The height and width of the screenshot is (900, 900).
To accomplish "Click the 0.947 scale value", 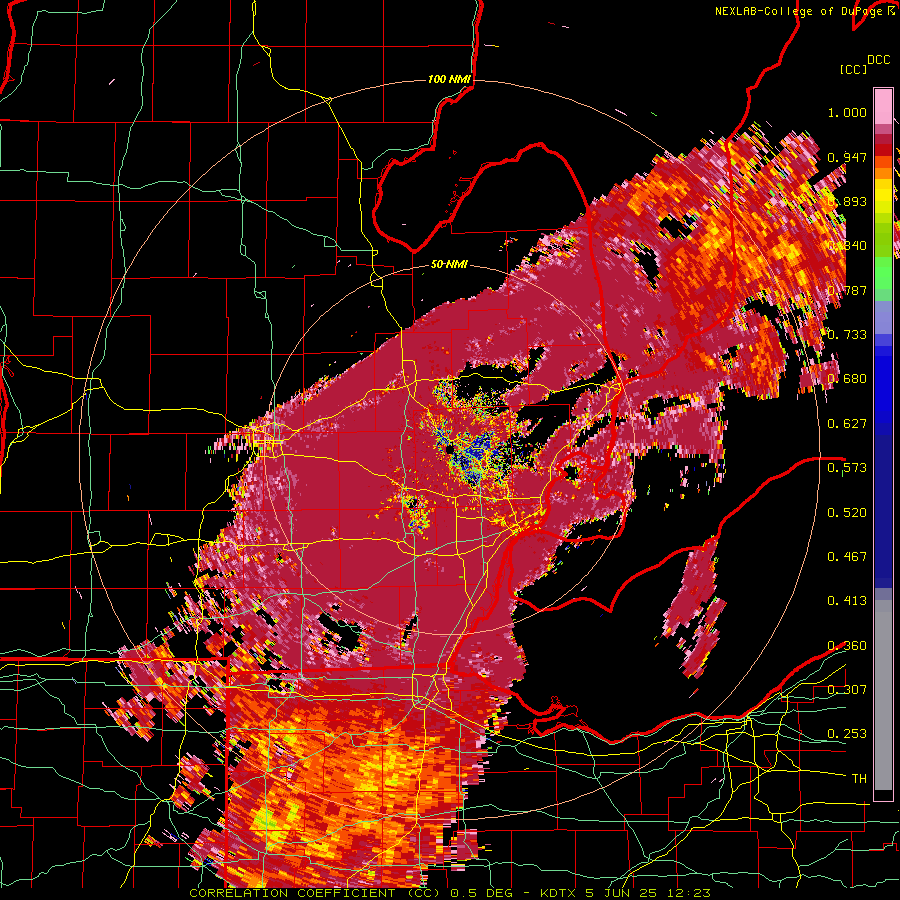I will coord(847,157).
